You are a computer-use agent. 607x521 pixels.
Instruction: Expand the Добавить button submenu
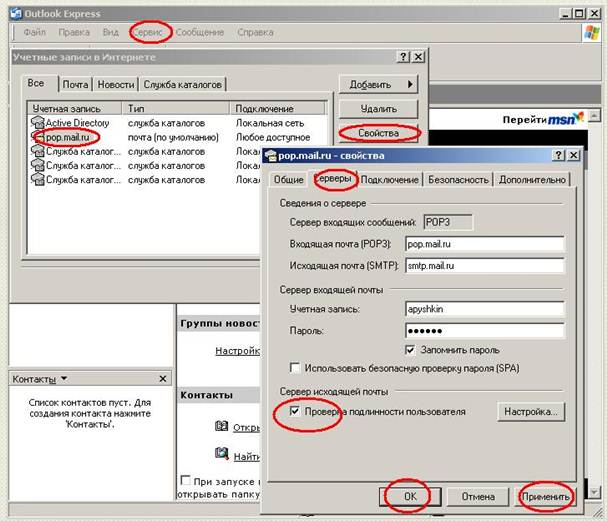coord(410,84)
